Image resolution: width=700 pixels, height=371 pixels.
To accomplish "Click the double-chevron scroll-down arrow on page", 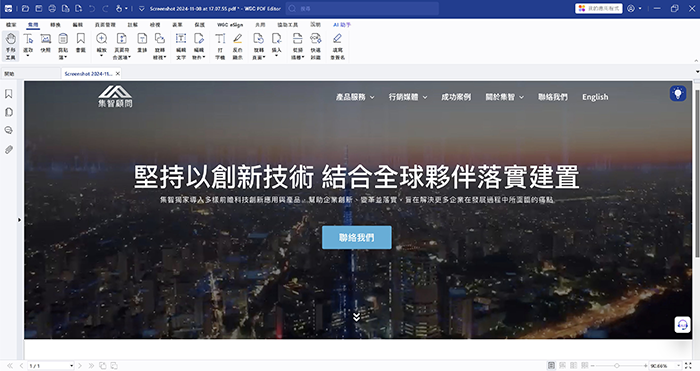I will click(x=356, y=317).
